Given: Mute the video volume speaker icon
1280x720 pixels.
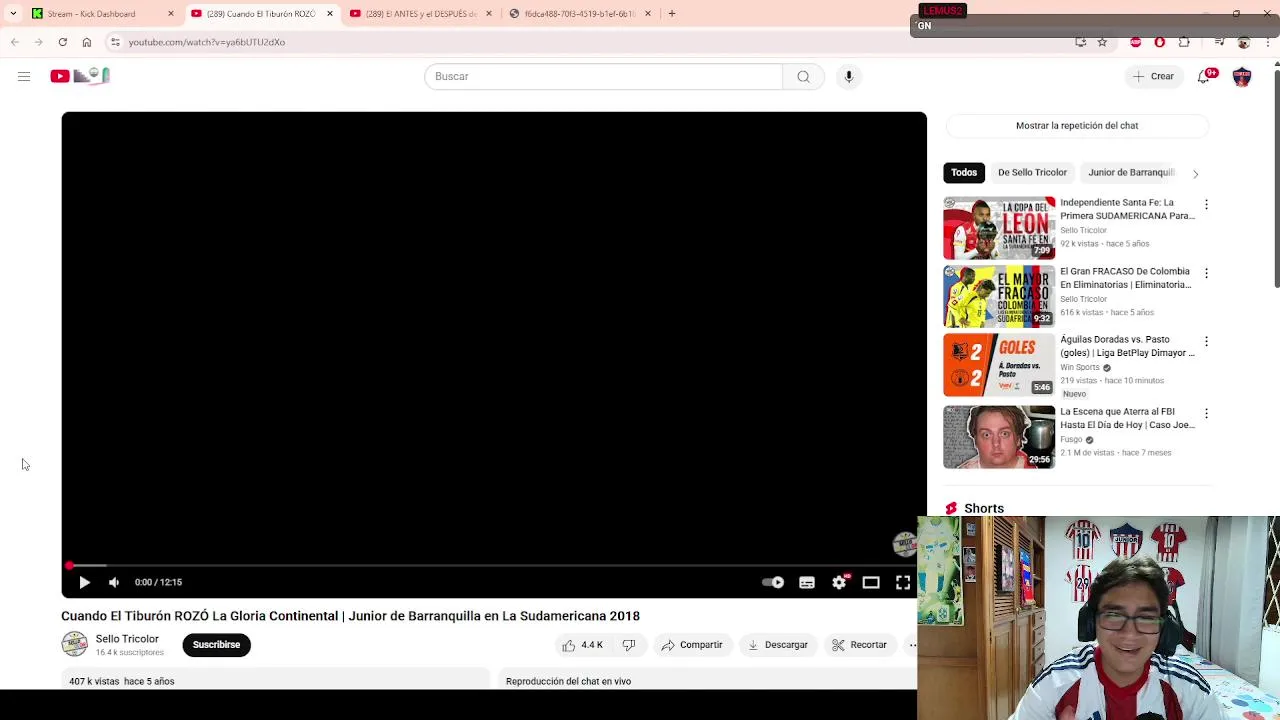Looking at the screenshot, I should coord(114,582).
